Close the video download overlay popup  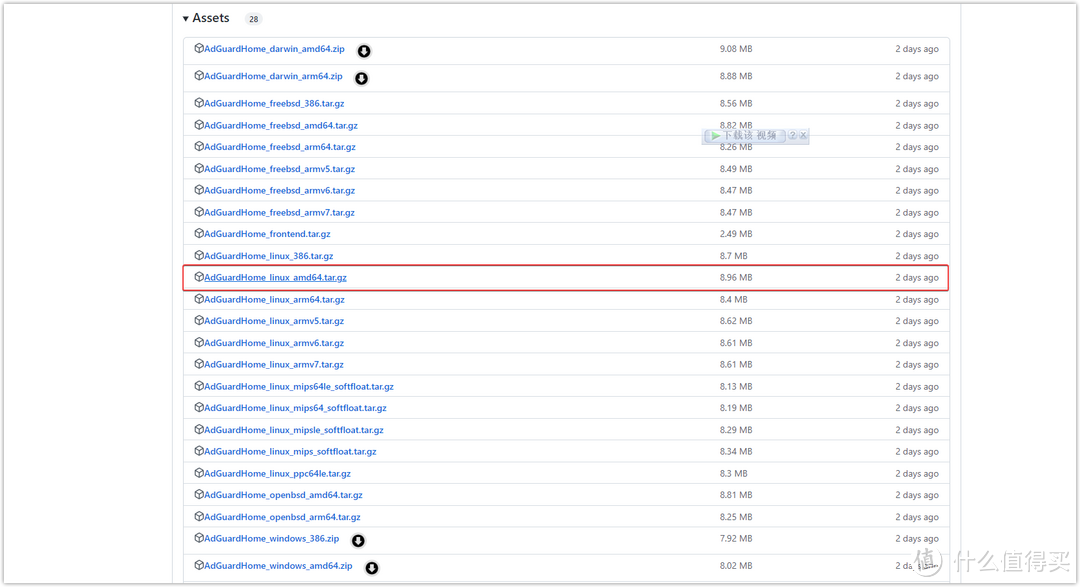tap(803, 135)
